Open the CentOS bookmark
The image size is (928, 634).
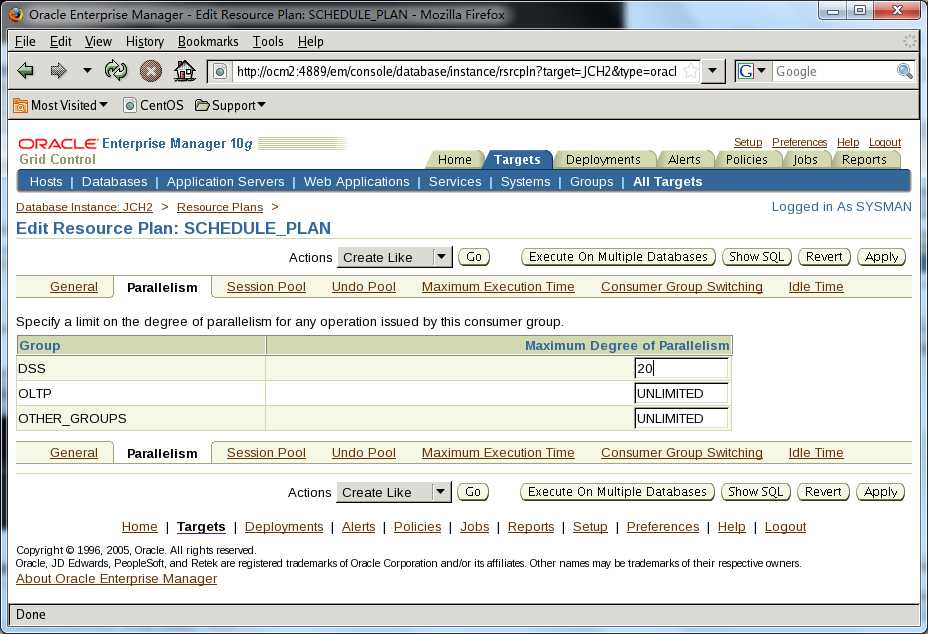point(153,105)
